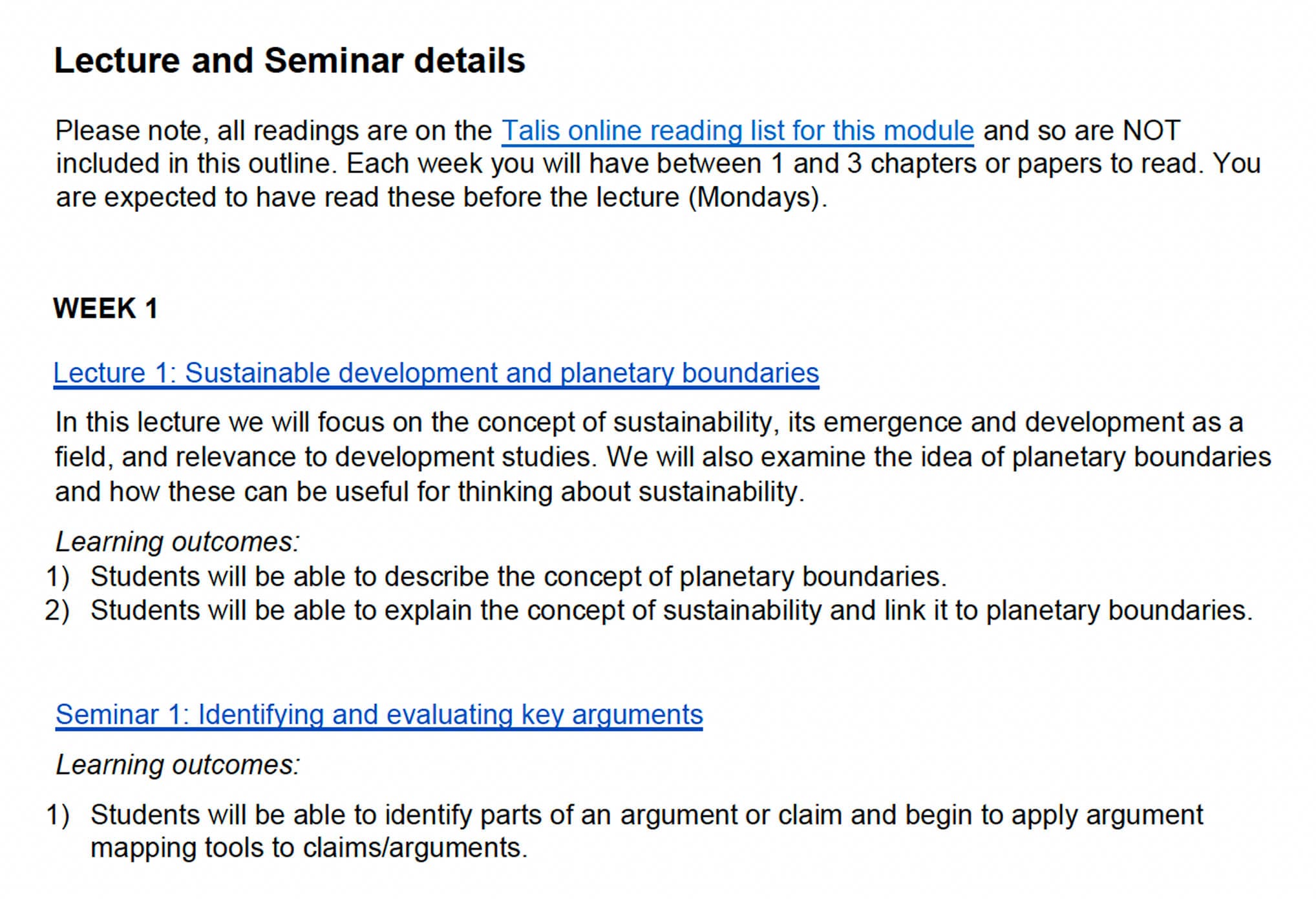Click the capitalized word NOT in intro
Image resolution: width=1316 pixels, height=900 pixels.
coord(1151,131)
